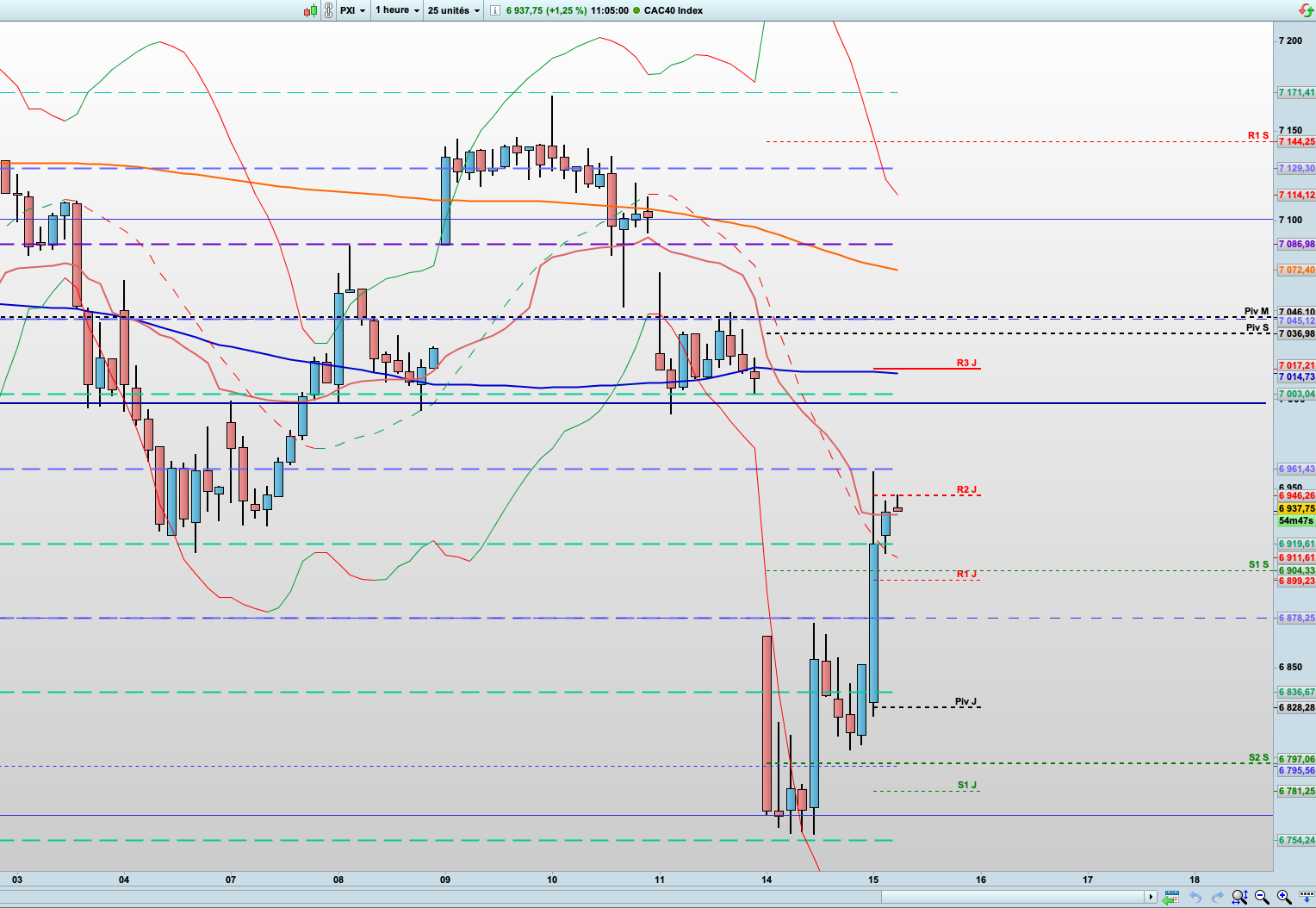Viewport: 1316px width, 908px height.
Task: Click the horizontal chart scrollbar track
Action: point(572,897)
